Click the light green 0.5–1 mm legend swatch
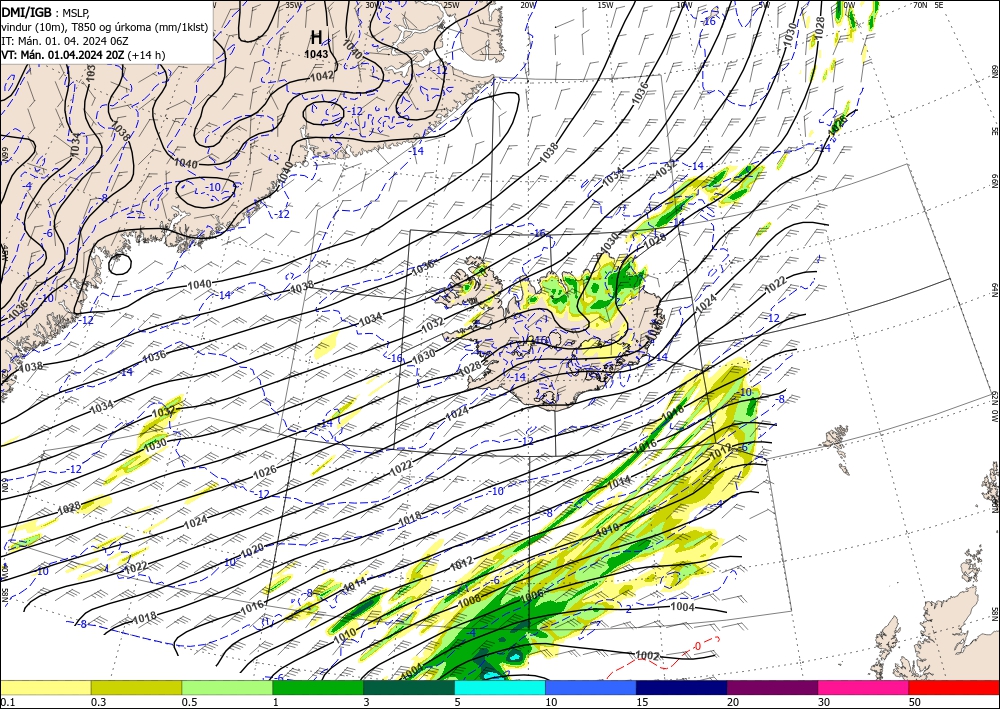 227,687
